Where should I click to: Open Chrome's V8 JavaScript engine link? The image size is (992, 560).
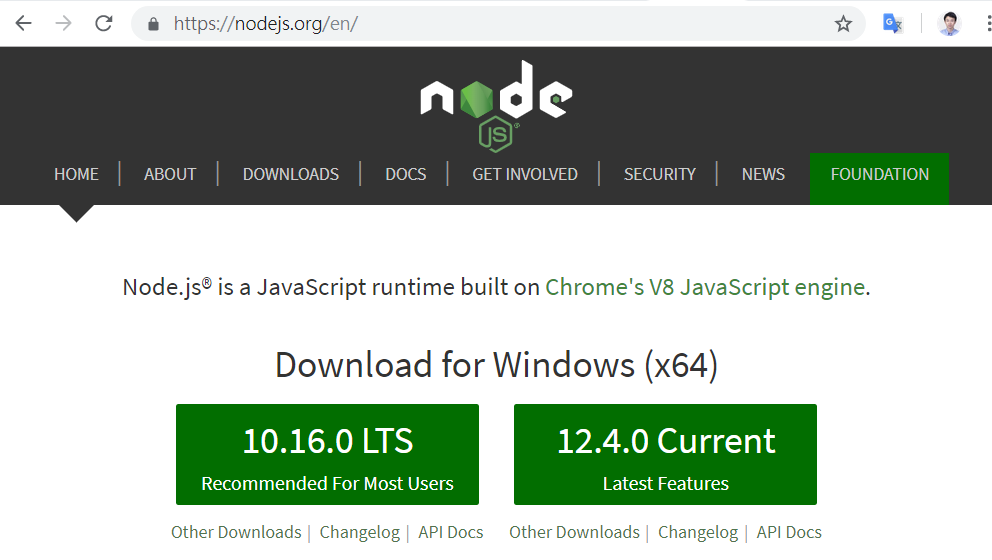[x=704, y=288]
